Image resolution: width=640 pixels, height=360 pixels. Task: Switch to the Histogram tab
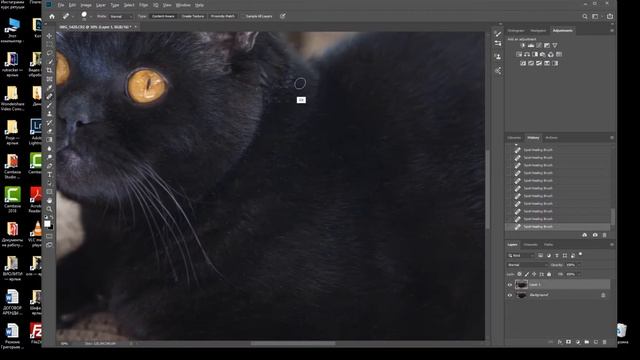point(516,31)
